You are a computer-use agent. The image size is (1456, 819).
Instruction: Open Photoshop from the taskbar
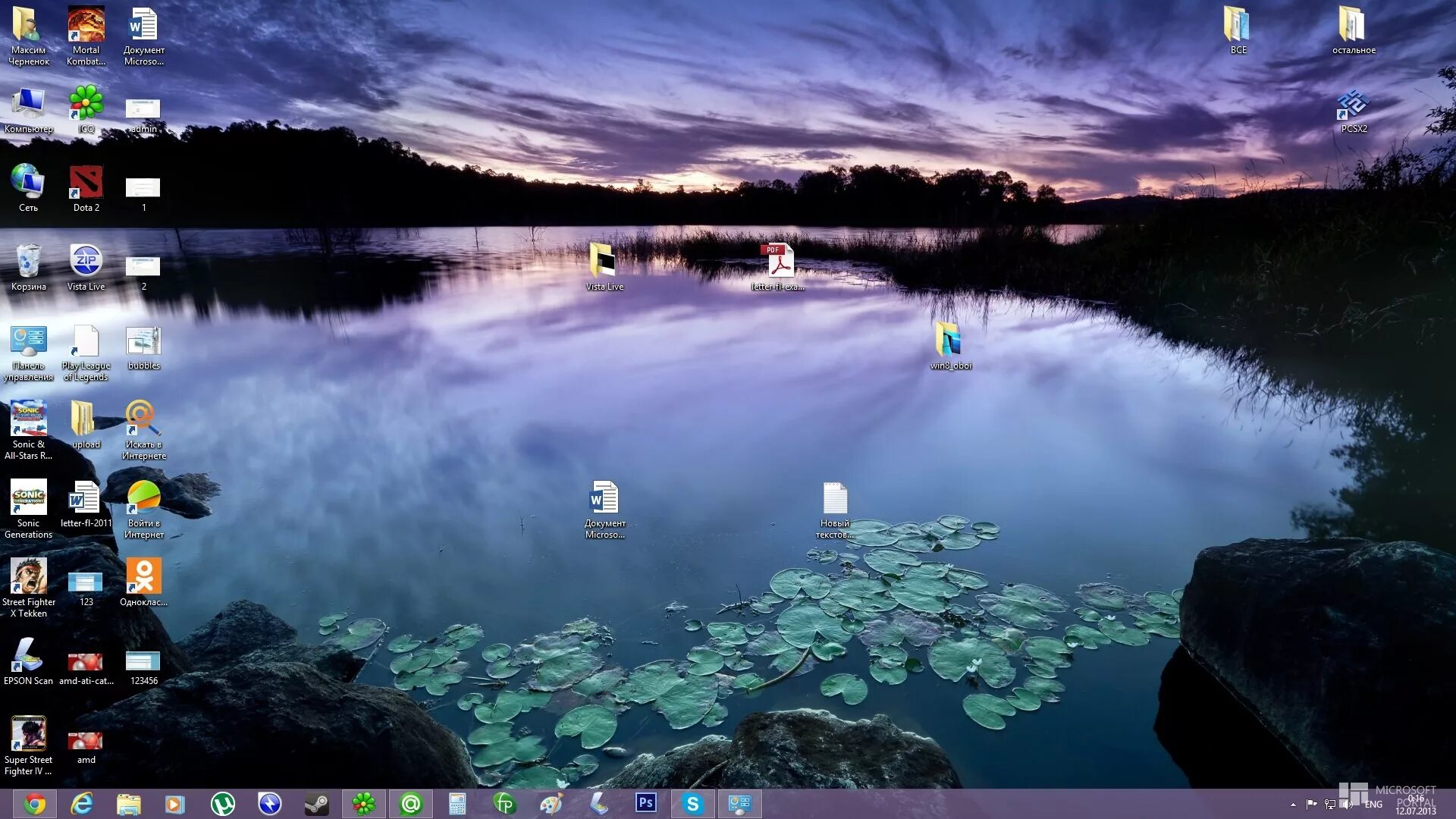click(645, 803)
